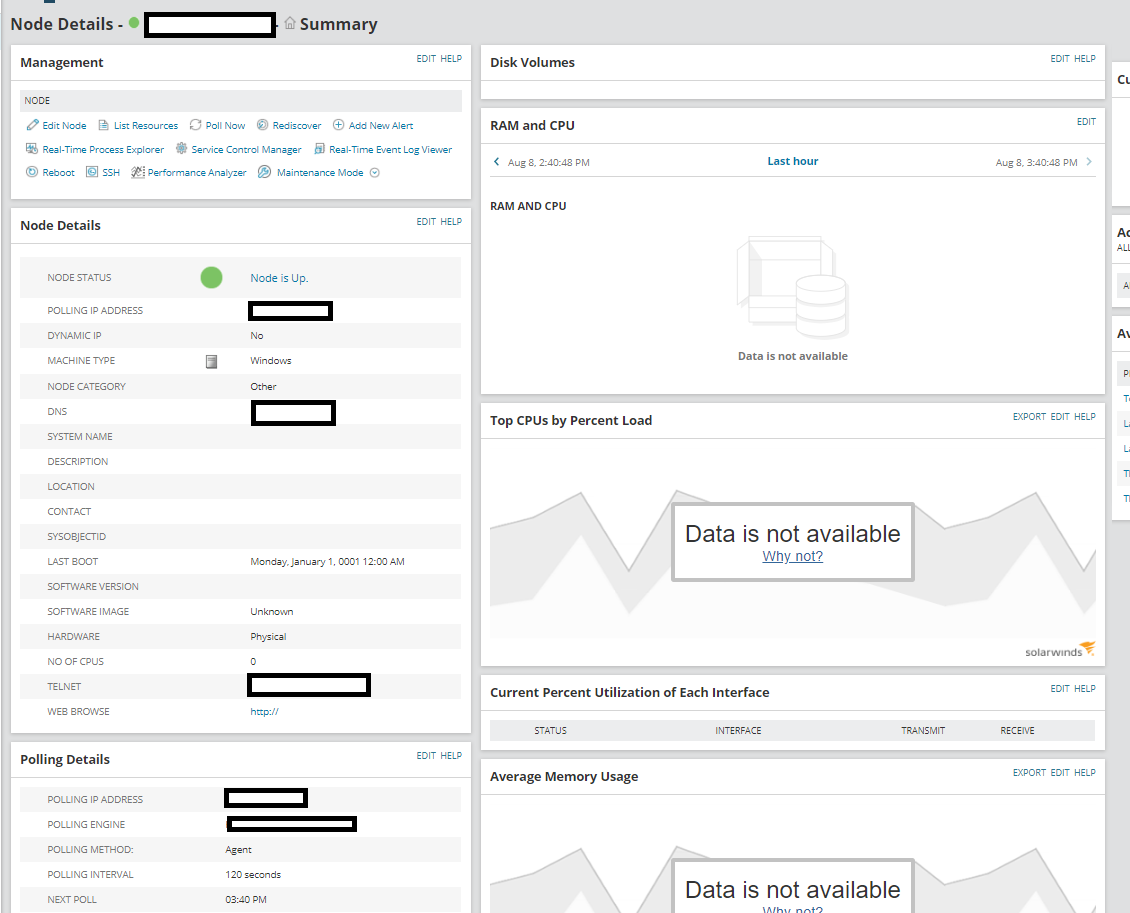Click EXPORT in Top CPUs panel
Image resolution: width=1130 pixels, height=913 pixels.
coord(1029,417)
